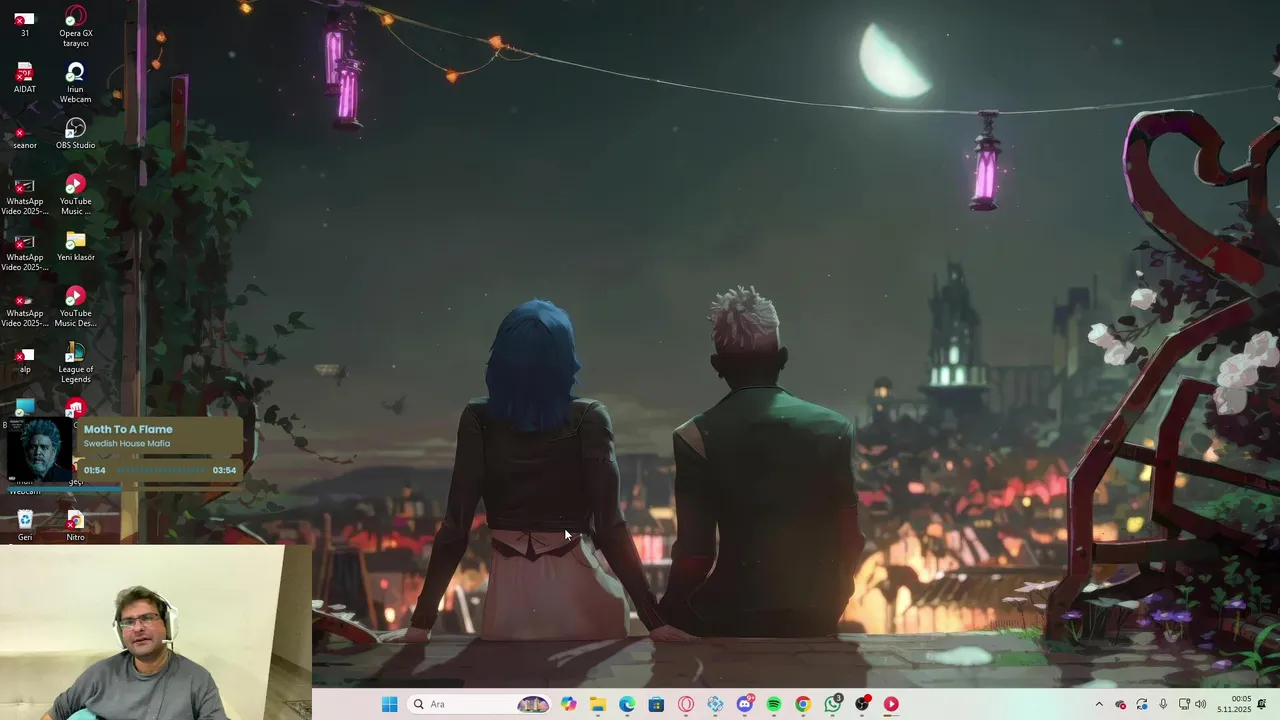
Task: Select the AIDAT PDF file icon
Action: tap(25, 77)
